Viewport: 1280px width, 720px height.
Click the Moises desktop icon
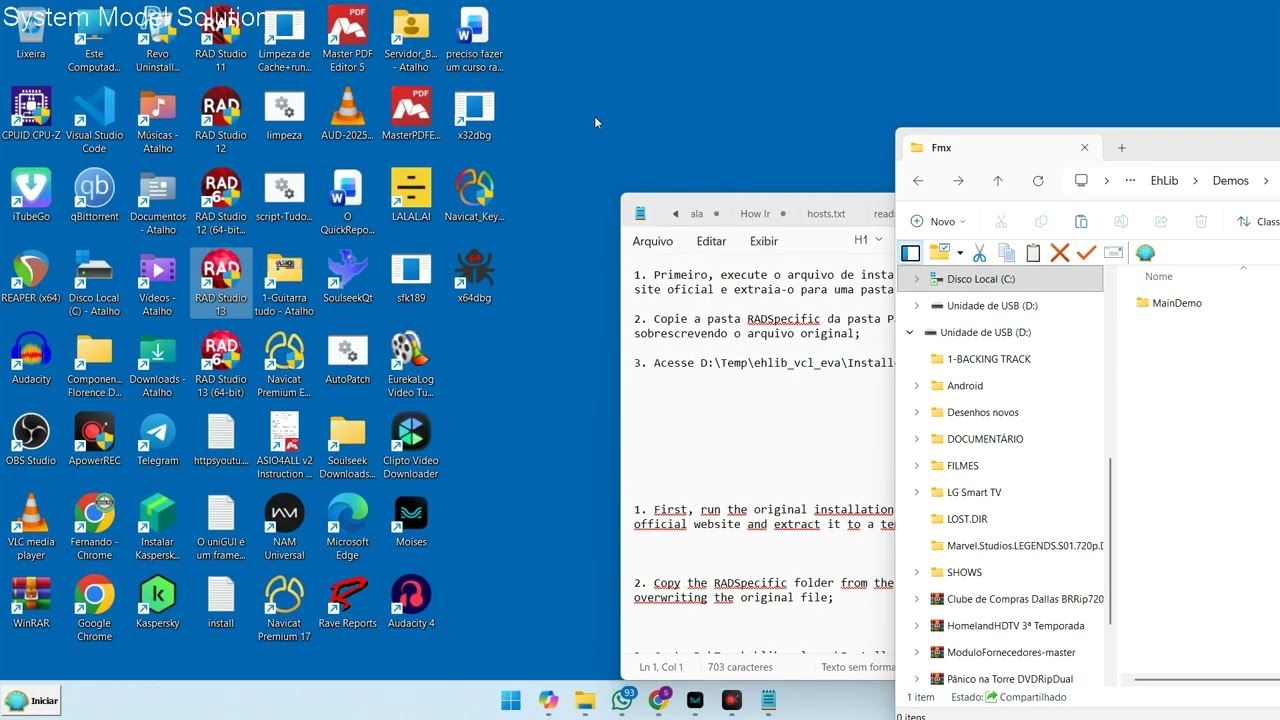[x=411, y=520]
